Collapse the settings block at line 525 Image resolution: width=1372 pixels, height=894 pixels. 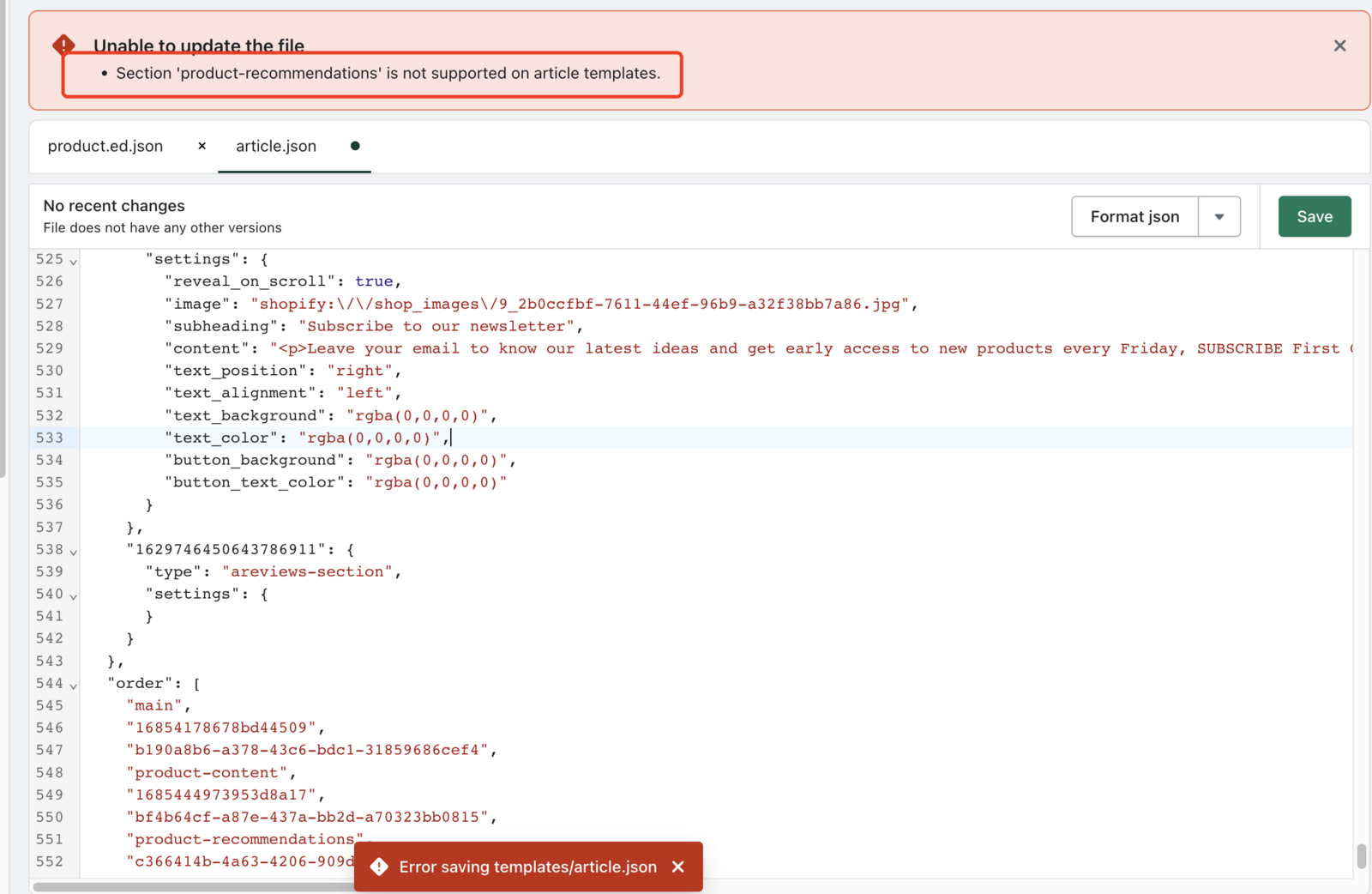point(74,261)
